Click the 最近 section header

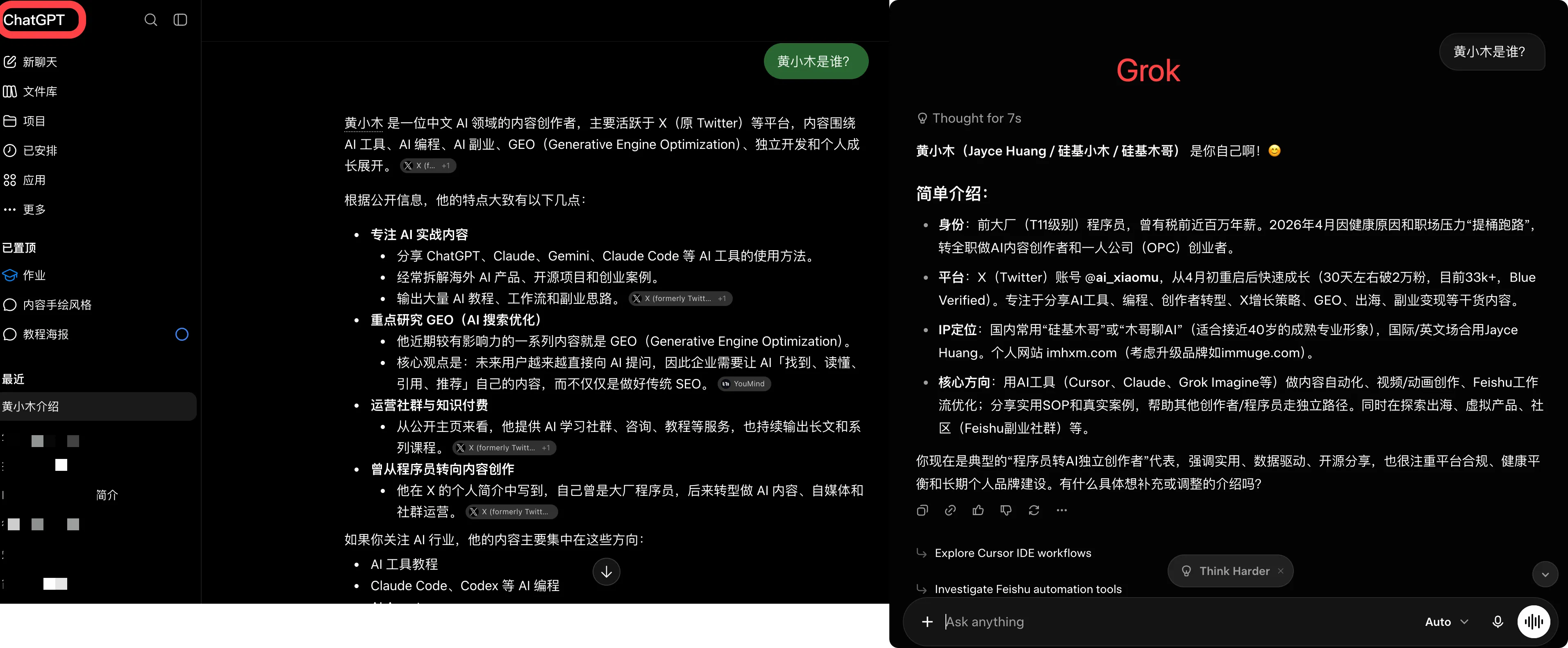coord(14,379)
